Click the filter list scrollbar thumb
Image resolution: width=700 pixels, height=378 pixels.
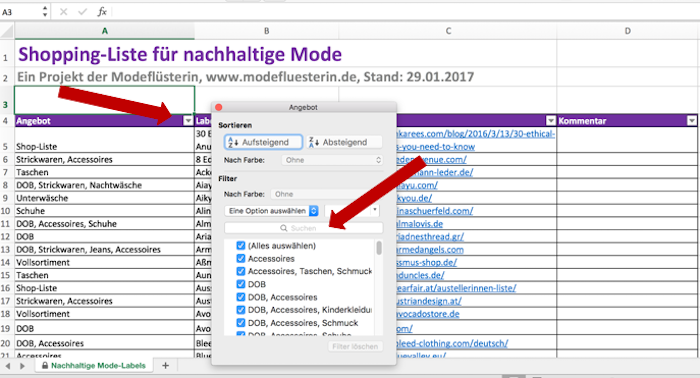379,248
